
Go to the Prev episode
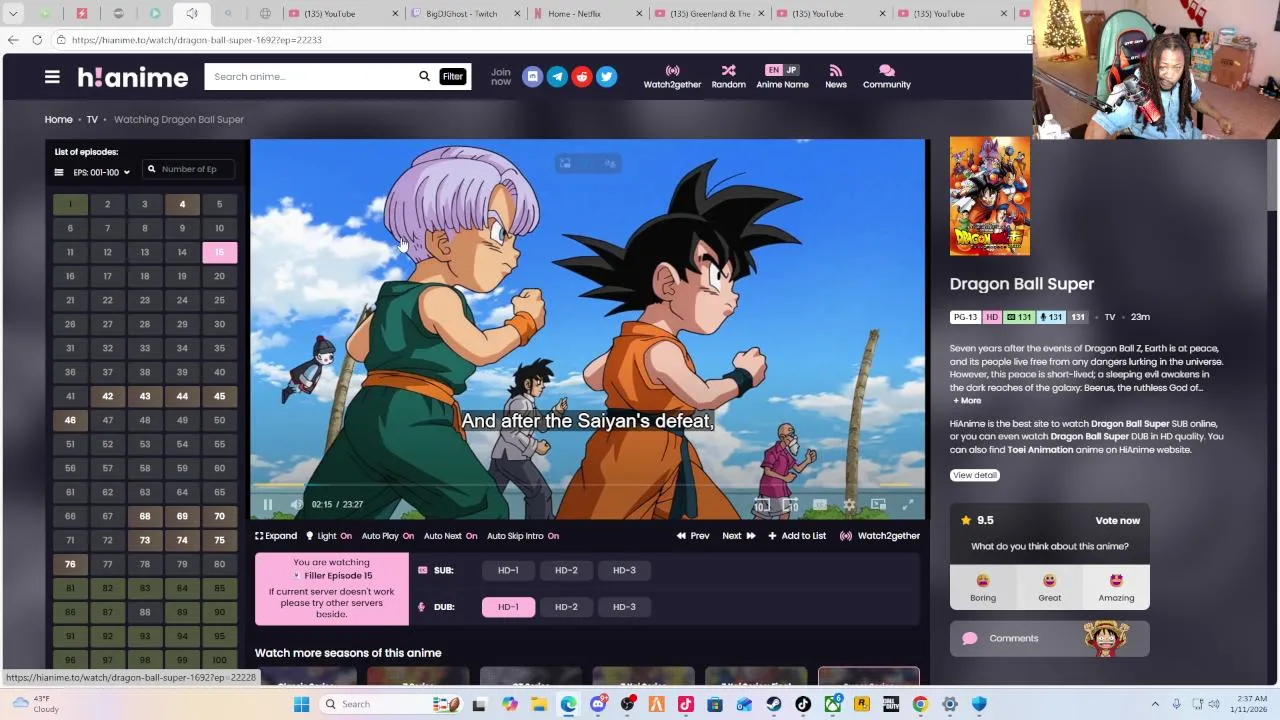click(x=693, y=536)
